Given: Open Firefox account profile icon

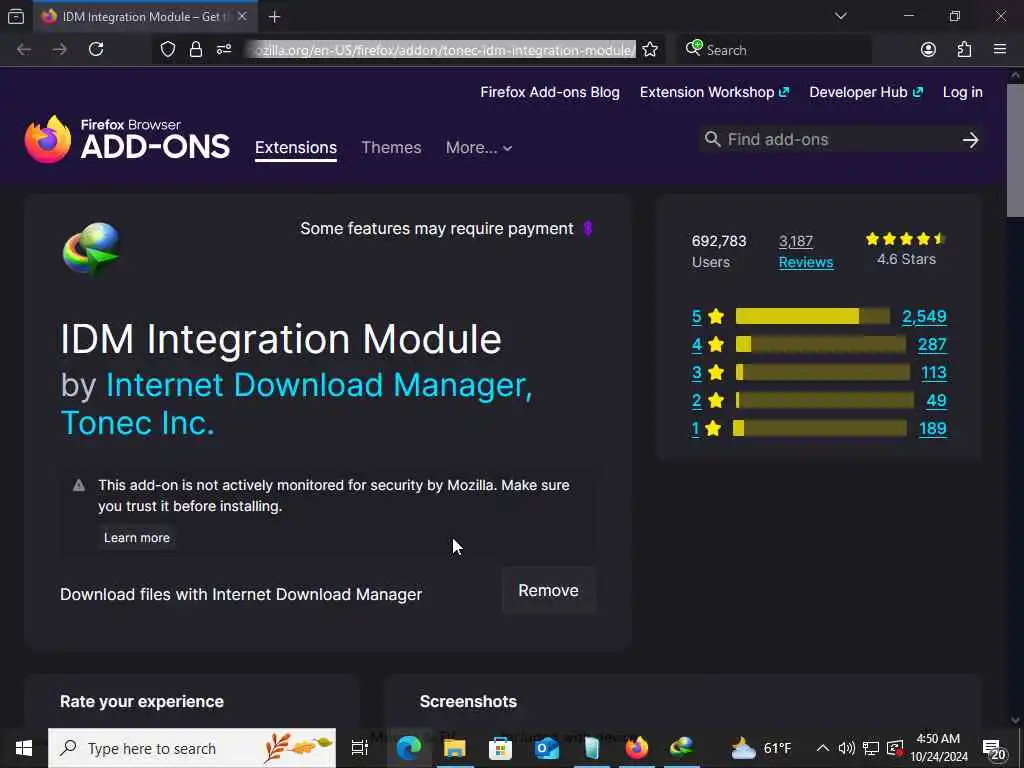Looking at the screenshot, I should click(x=928, y=50).
